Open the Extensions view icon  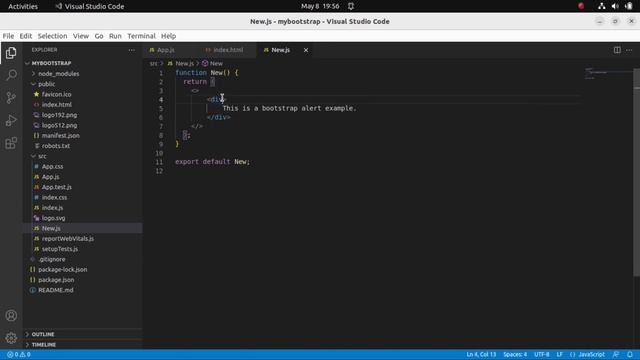click(x=11, y=143)
